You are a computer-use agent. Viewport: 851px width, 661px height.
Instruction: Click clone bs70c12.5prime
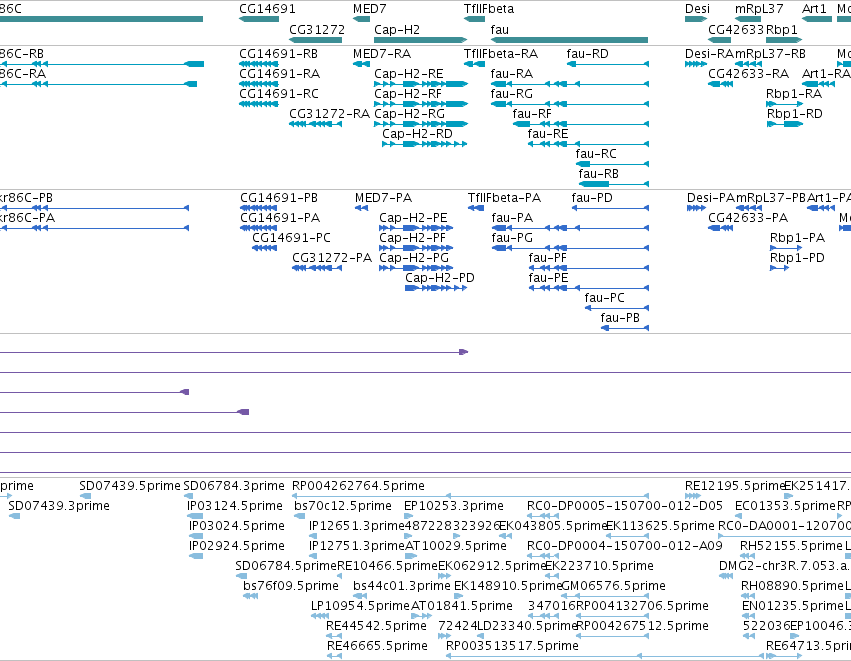(x=343, y=506)
